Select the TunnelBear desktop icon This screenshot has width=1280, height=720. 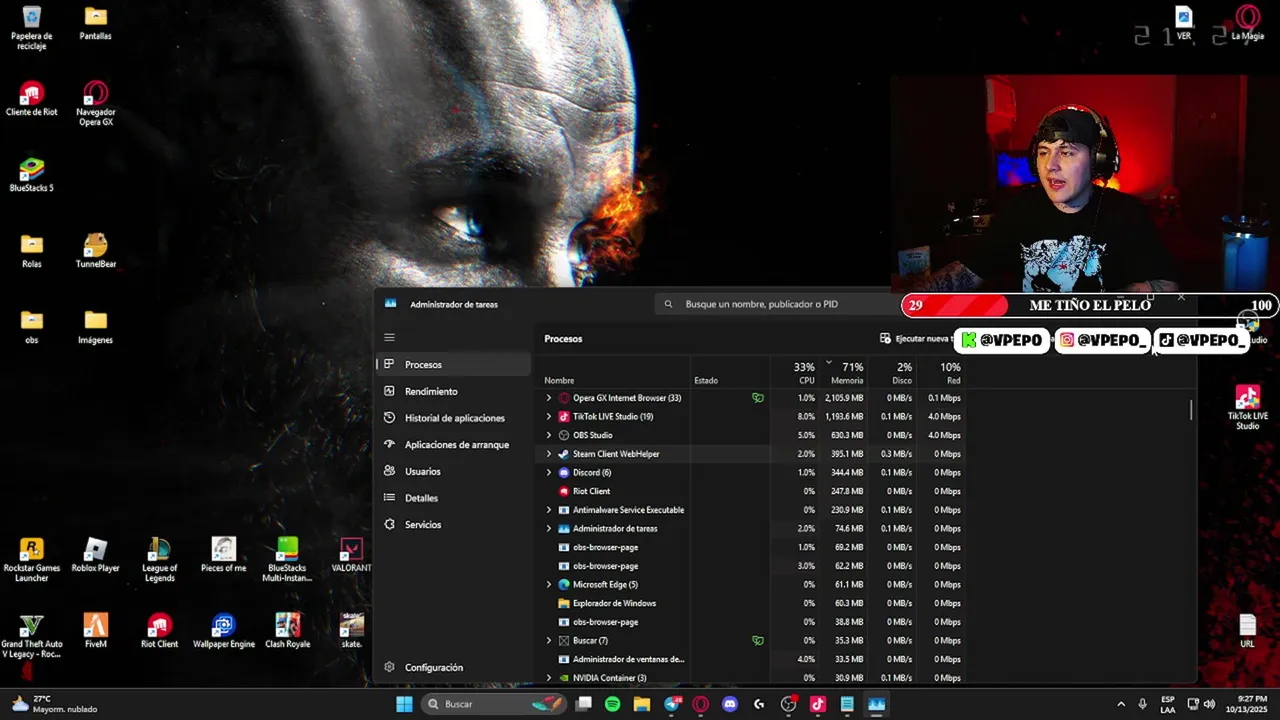(95, 251)
